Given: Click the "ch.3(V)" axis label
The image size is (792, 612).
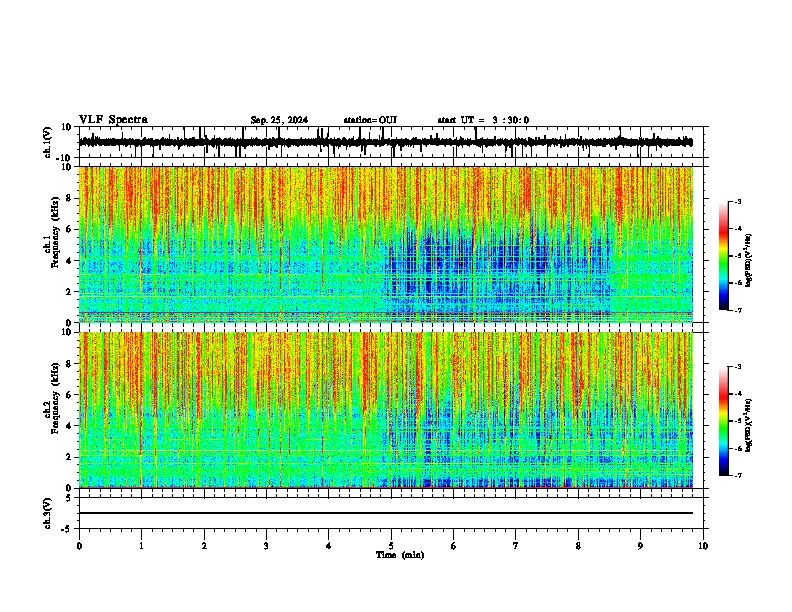Looking at the screenshot, I should pos(48,514).
